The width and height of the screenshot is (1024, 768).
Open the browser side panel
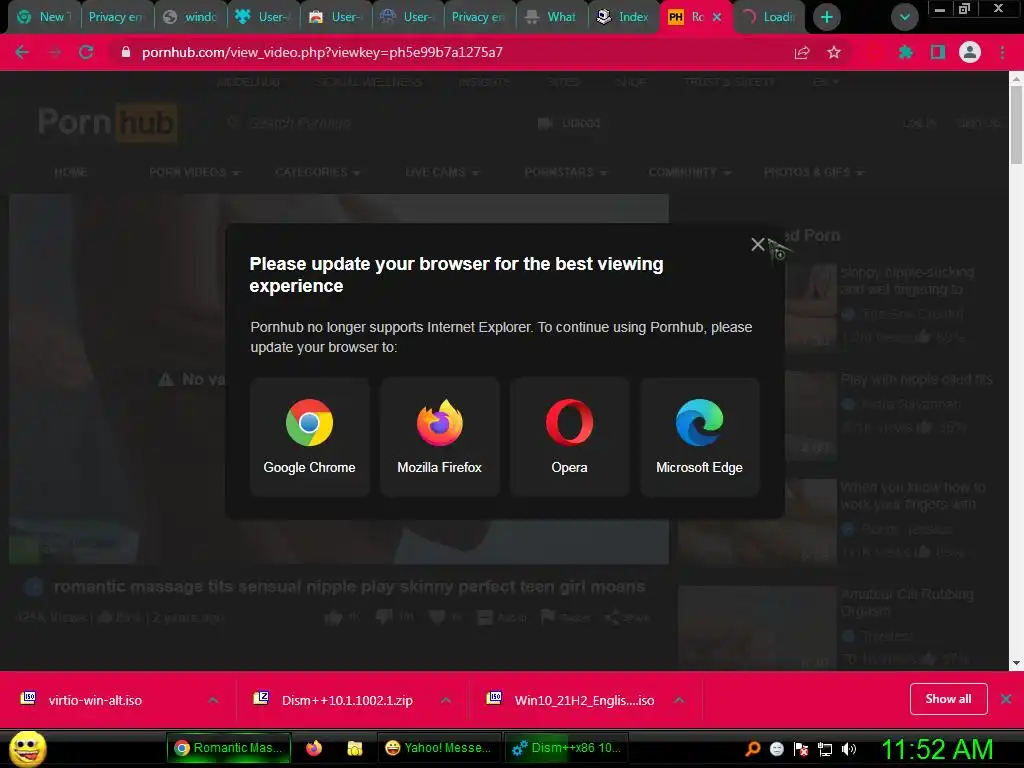tap(938, 52)
